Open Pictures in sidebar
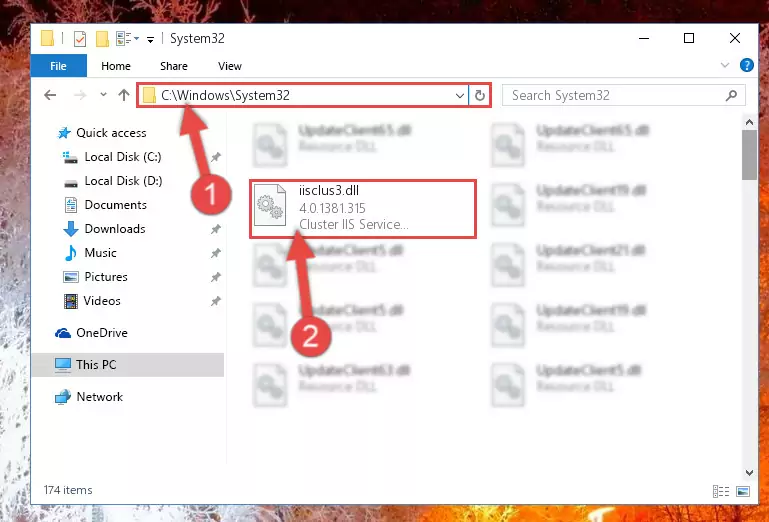 click(x=105, y=277)
